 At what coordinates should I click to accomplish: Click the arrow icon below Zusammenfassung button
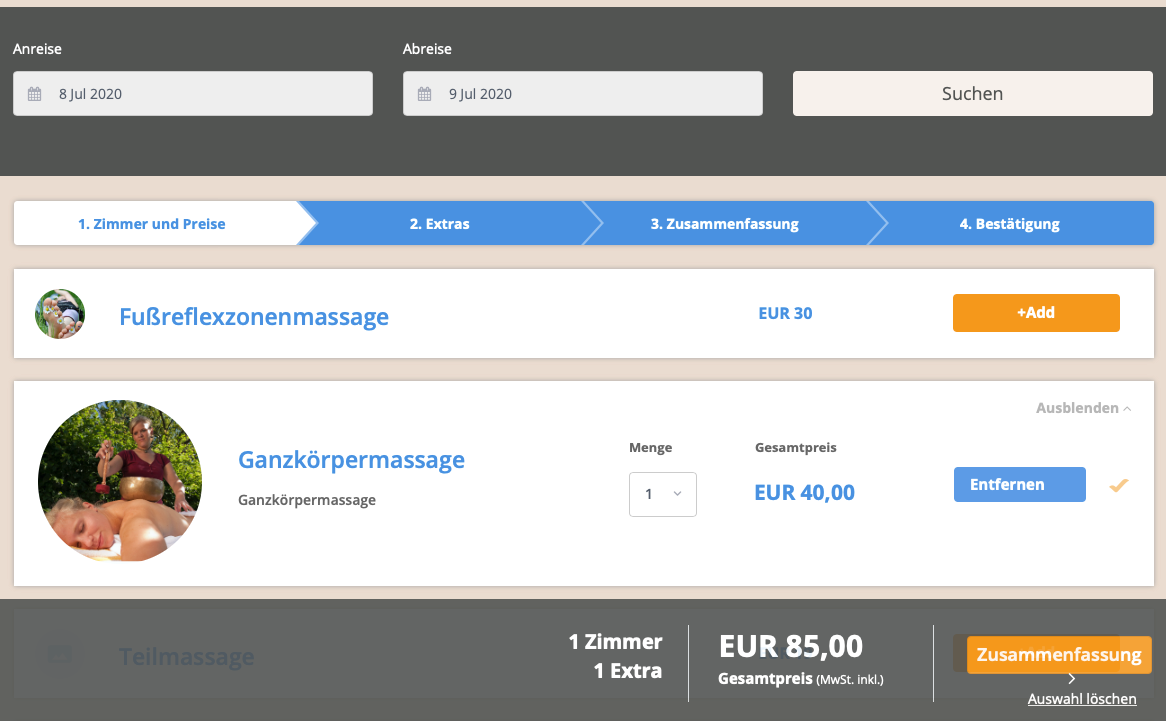tap(1071, 678)
